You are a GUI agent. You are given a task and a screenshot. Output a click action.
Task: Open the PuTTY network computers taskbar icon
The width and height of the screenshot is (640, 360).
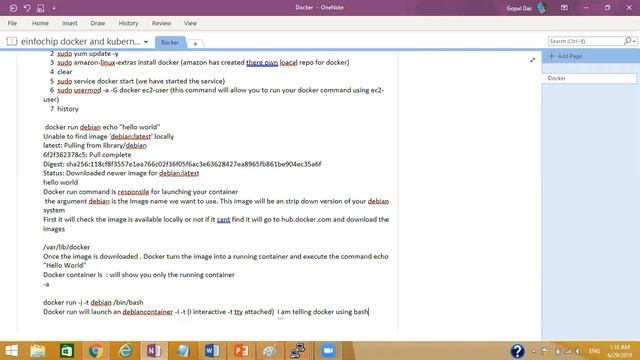tap(298, 351)
